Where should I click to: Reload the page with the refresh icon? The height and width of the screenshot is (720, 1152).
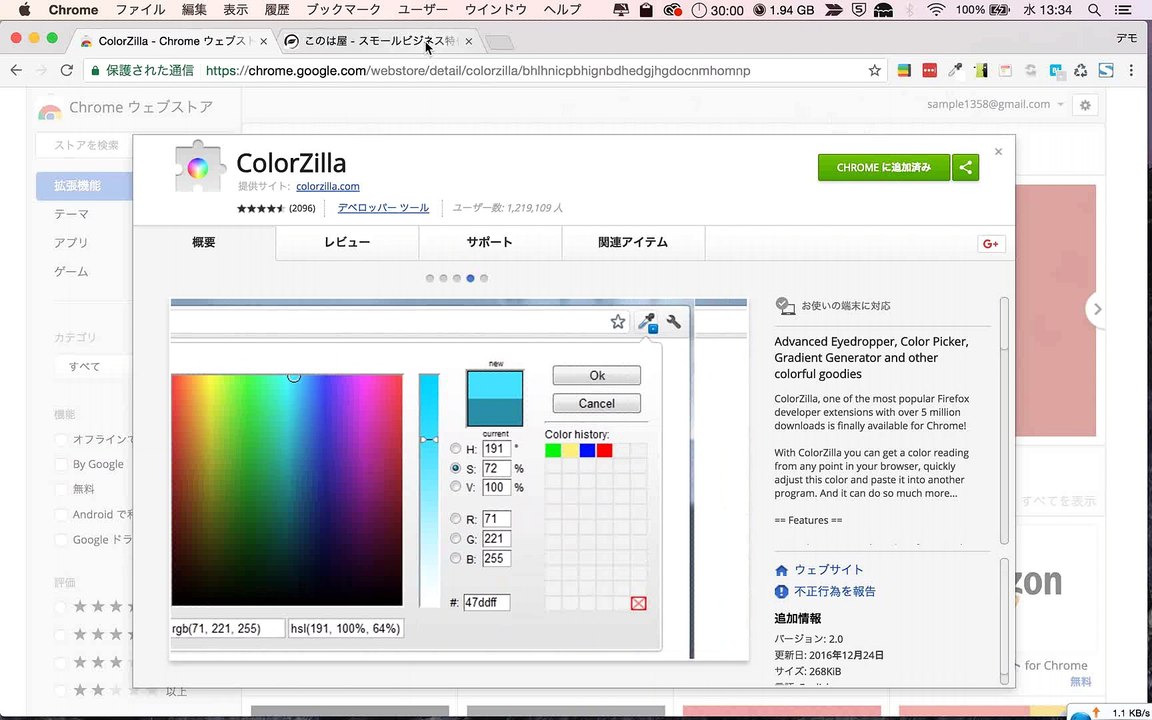coord(67,71)
